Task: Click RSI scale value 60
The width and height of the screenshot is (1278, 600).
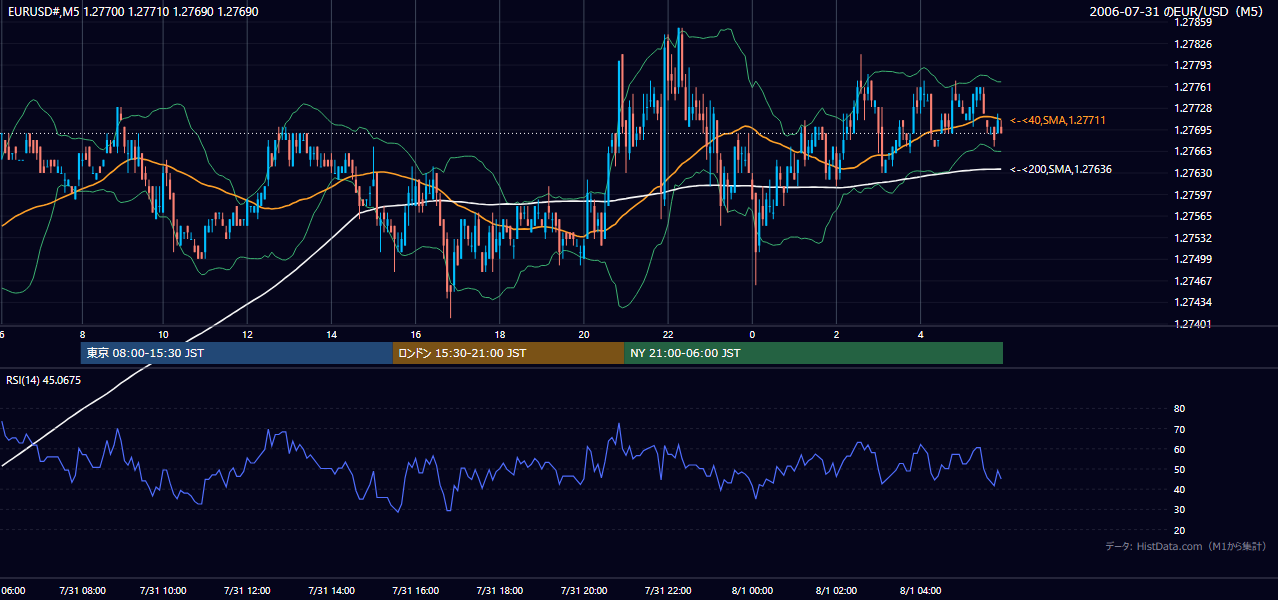Action: pos(1179,449)
